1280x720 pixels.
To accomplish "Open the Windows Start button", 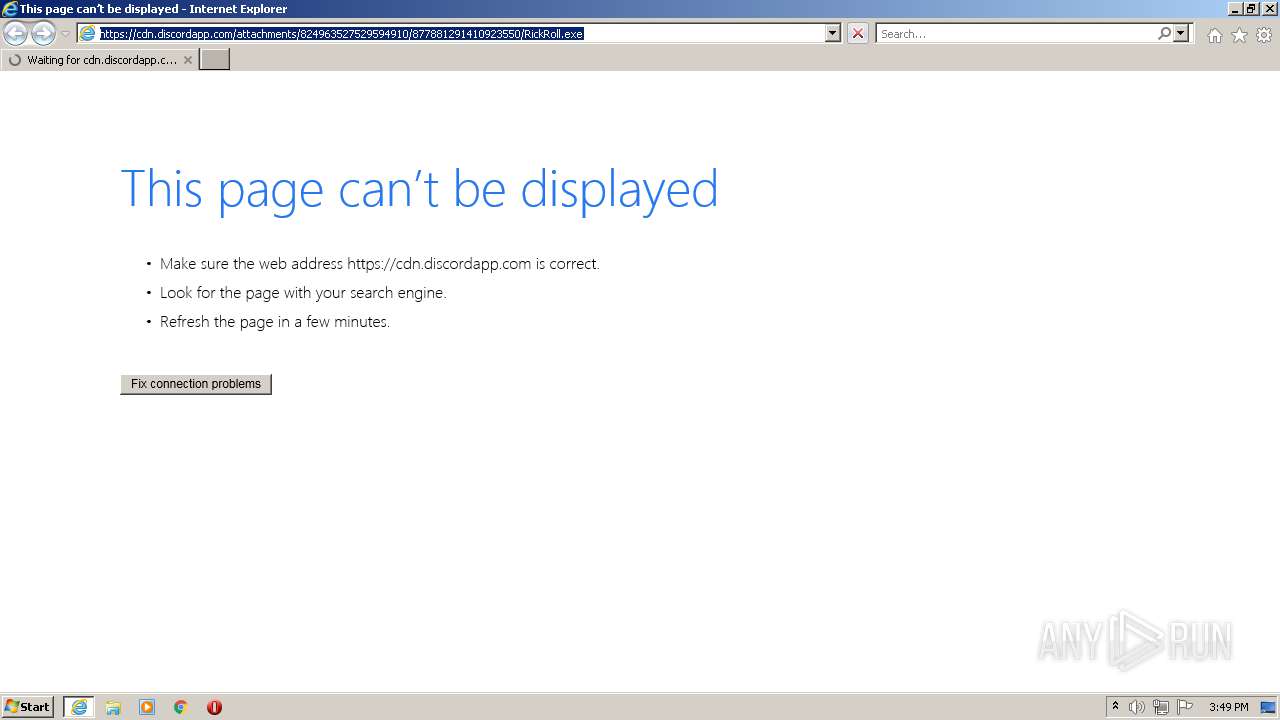I will click(x=28, y=707).
